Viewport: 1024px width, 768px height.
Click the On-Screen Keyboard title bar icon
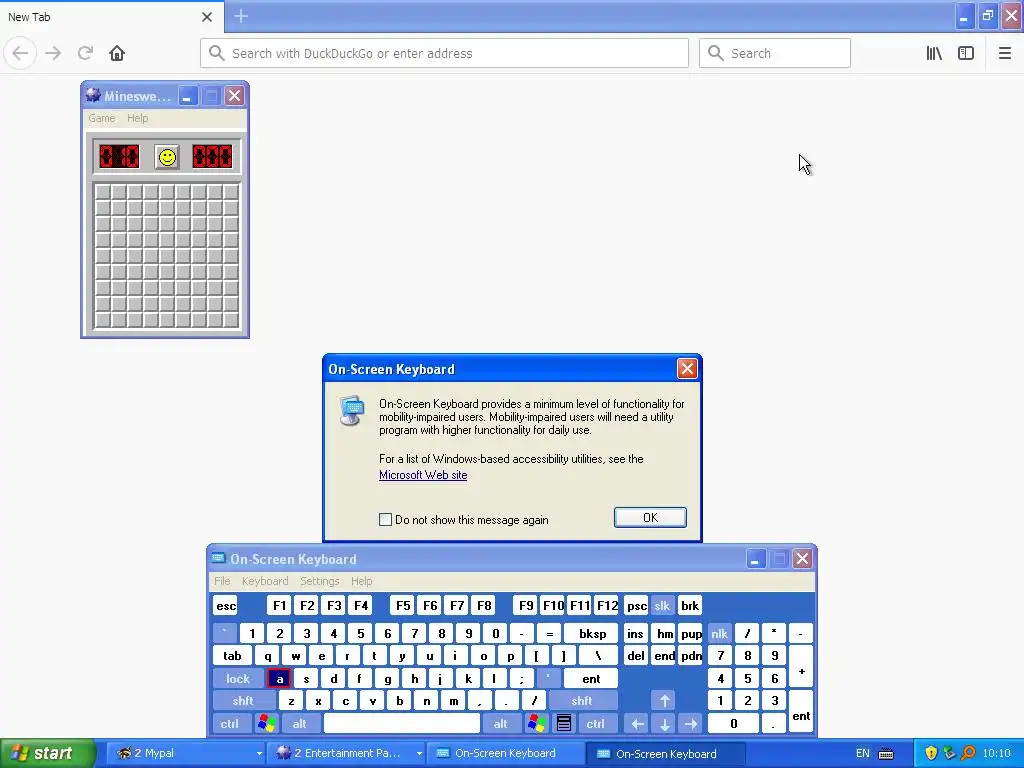[x=218, y=558]
